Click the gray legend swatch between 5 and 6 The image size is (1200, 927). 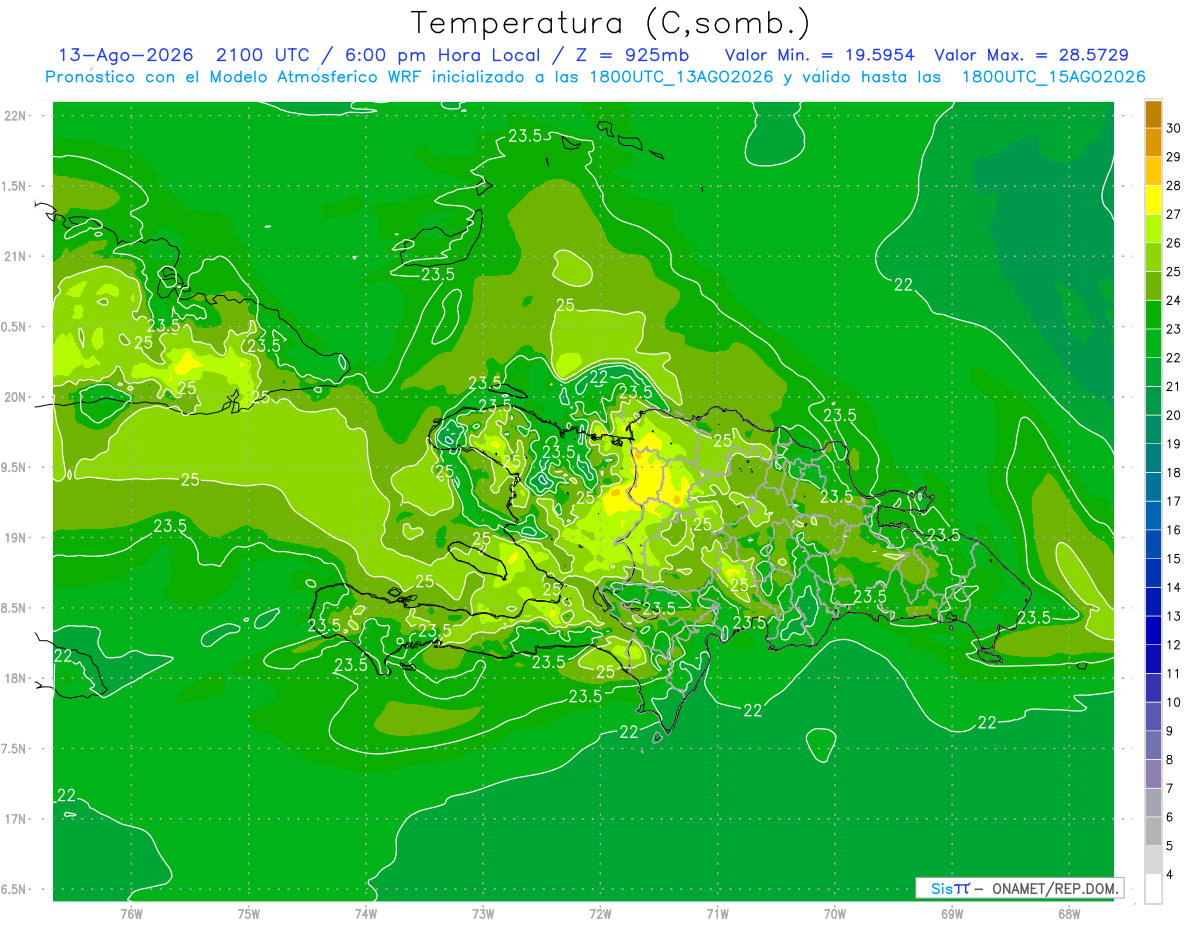tap(1153, 831)
